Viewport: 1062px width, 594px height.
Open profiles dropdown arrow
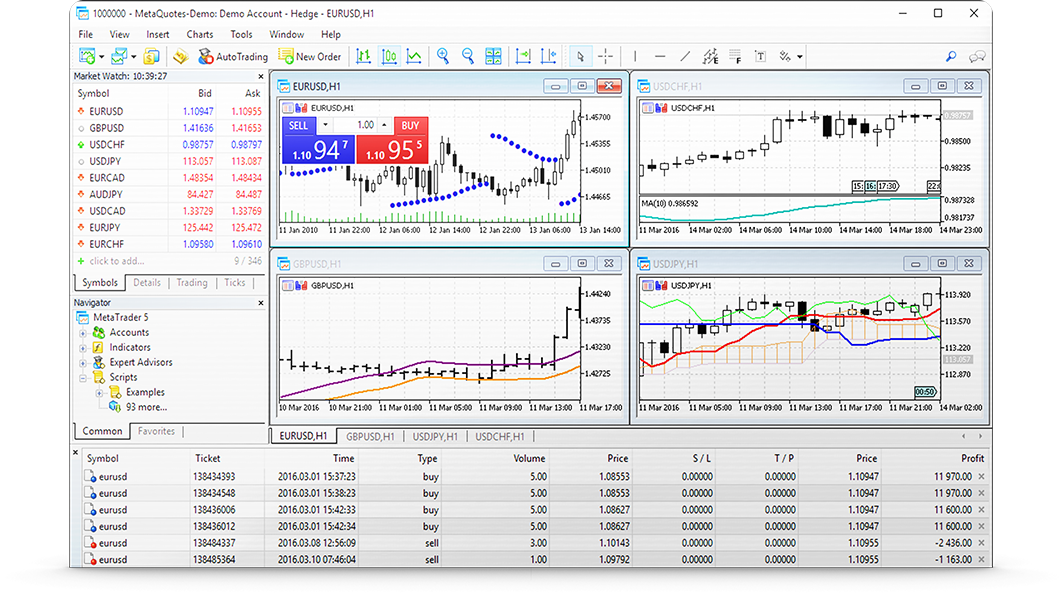(133, 57)
